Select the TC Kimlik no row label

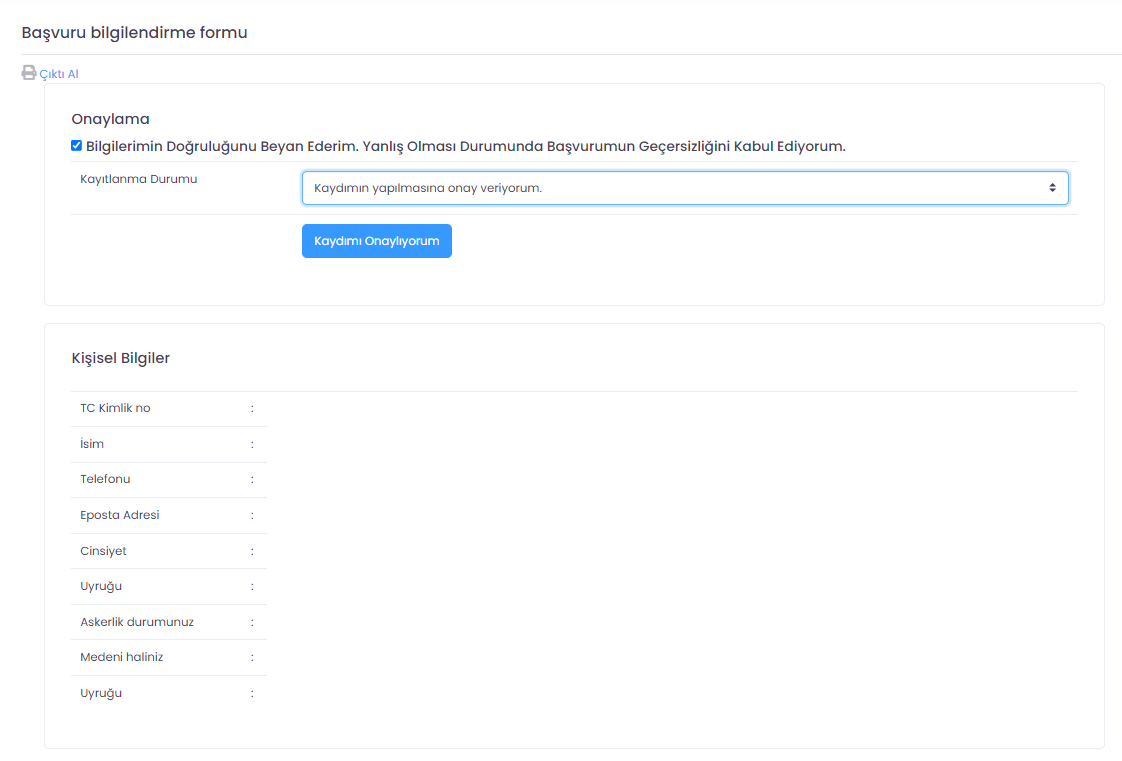115,408
